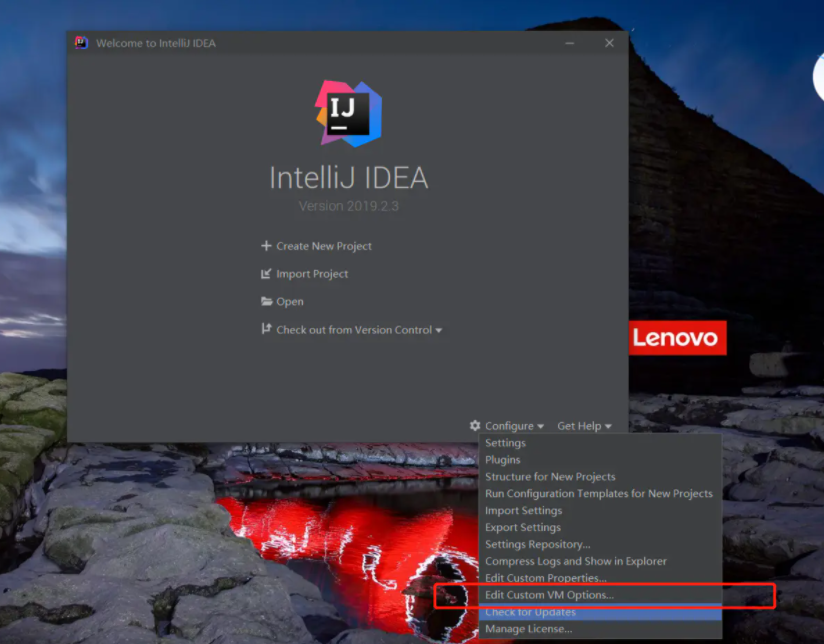Open Settings from the Configure menu

[x=600, y=443]
